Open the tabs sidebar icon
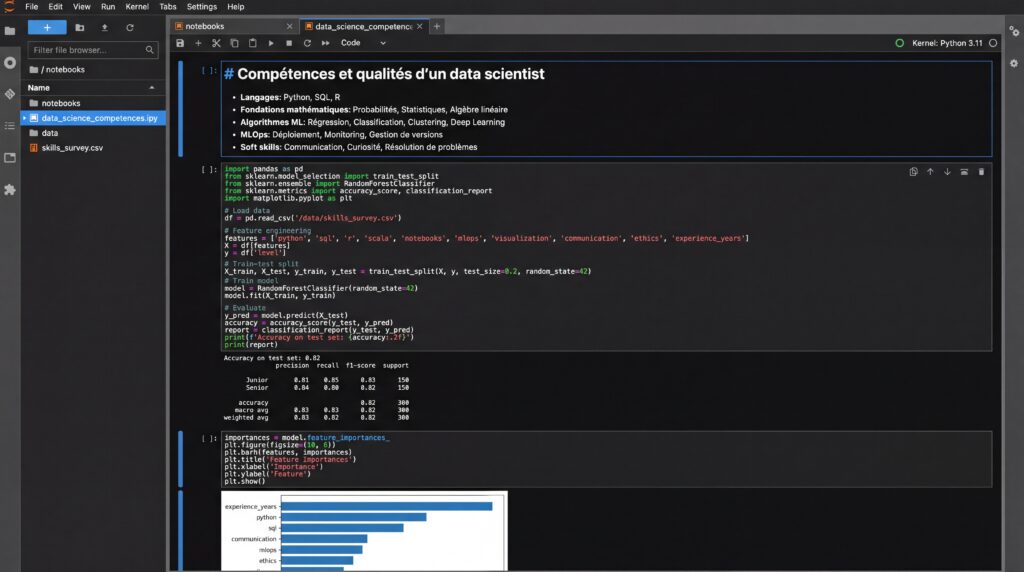Screen dimensions: 1024x572 tap(10, 157)
